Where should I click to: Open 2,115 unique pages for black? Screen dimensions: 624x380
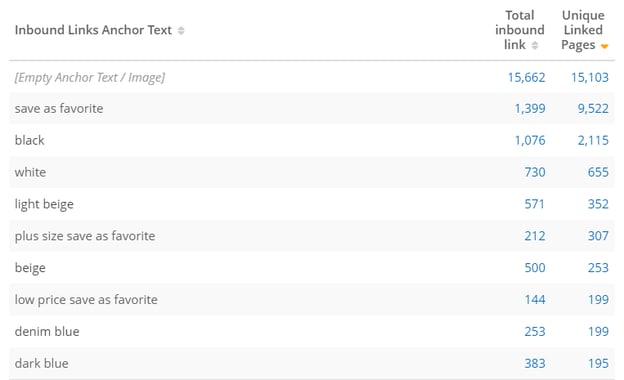(x=593, y=140)
